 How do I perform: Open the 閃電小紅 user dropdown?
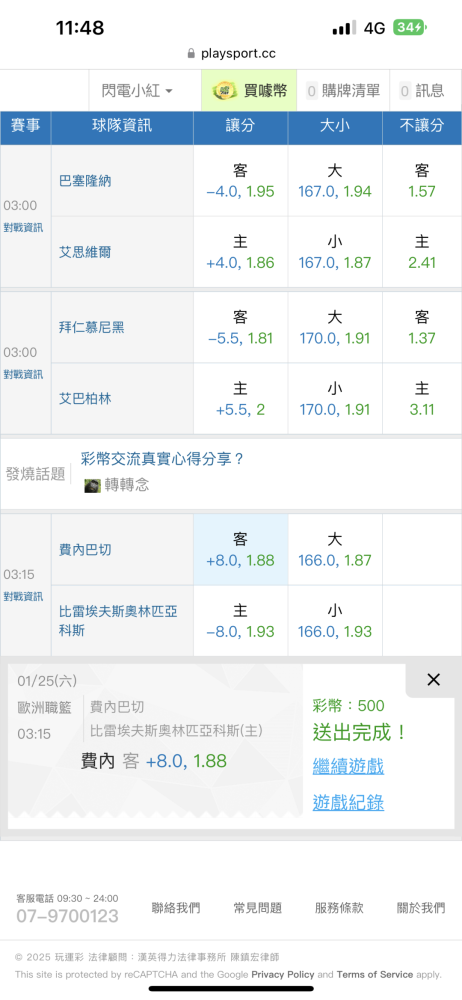(137, 91)
